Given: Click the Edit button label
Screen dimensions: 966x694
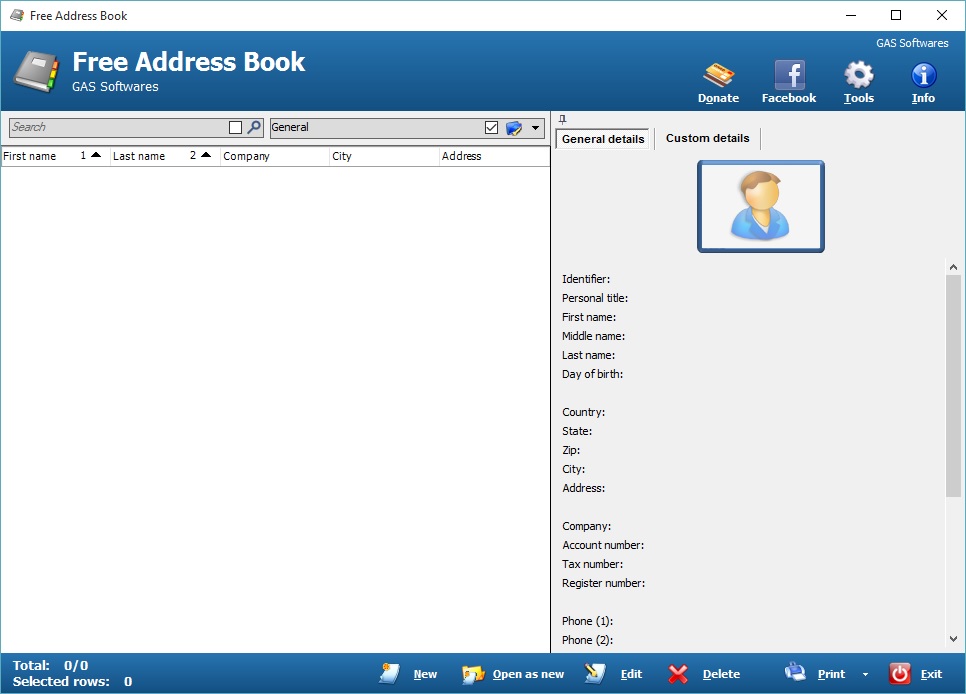Looking at the screenshot, I should (631, 674).
